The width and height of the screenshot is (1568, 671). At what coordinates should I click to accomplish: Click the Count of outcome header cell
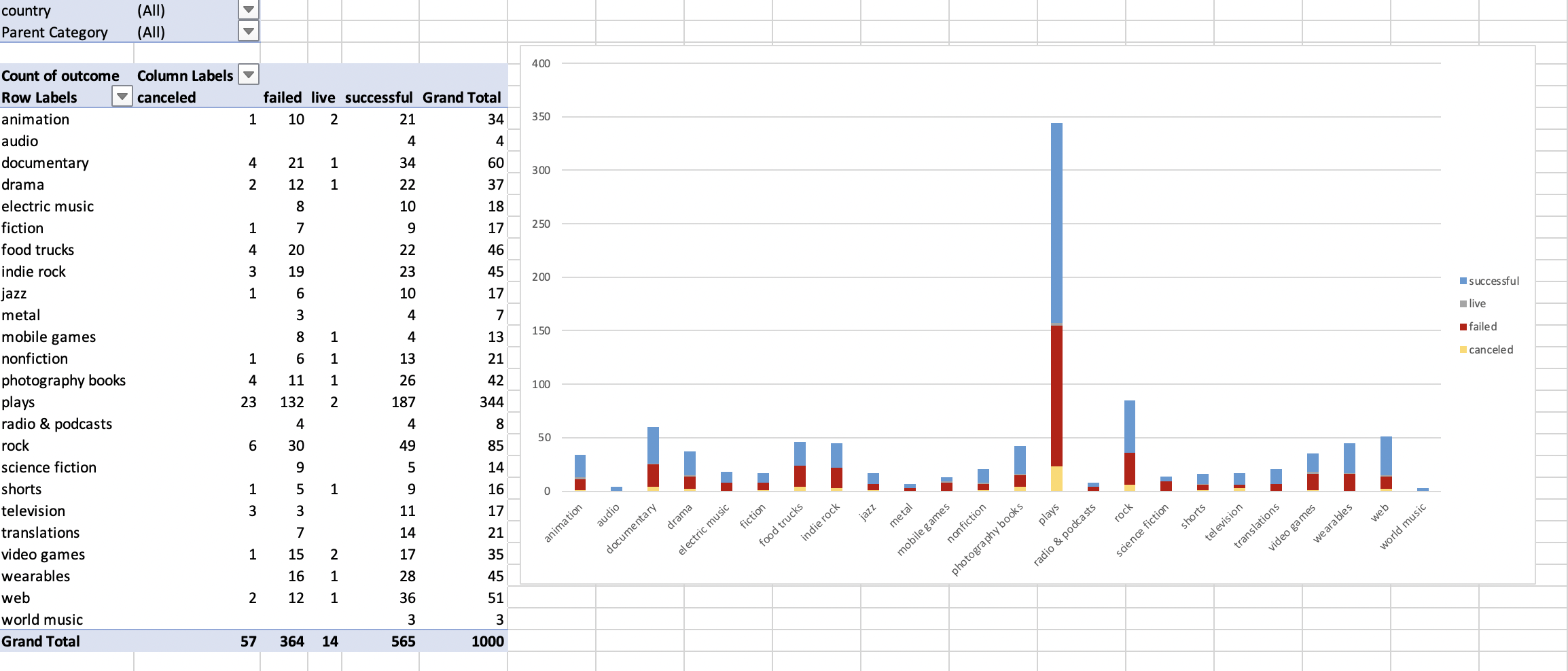point(60,75)
